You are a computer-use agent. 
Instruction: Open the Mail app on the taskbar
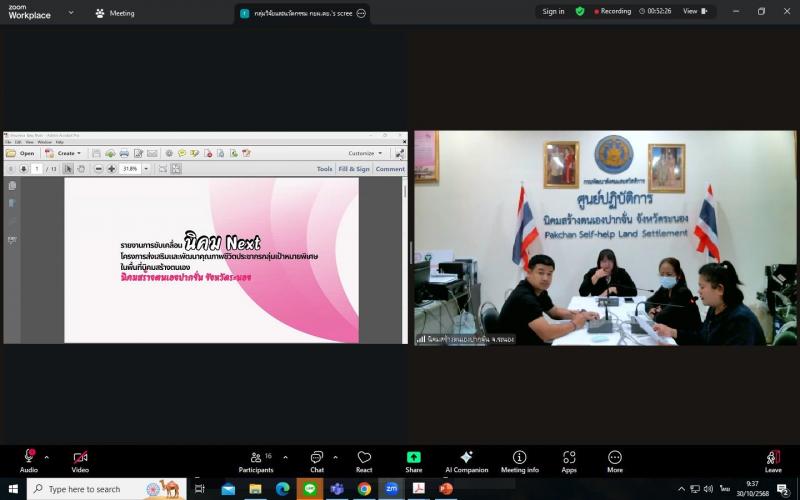coord(228,489)
